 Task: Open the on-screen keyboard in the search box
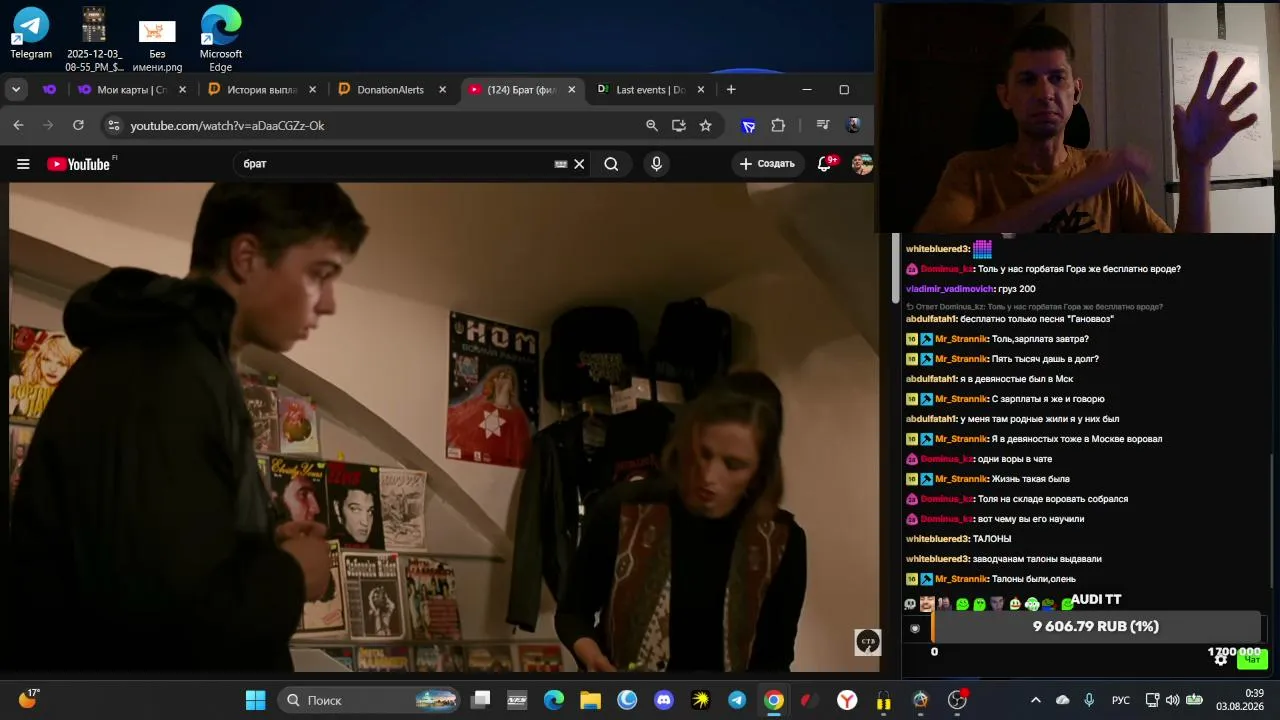(x=560, y=164)
